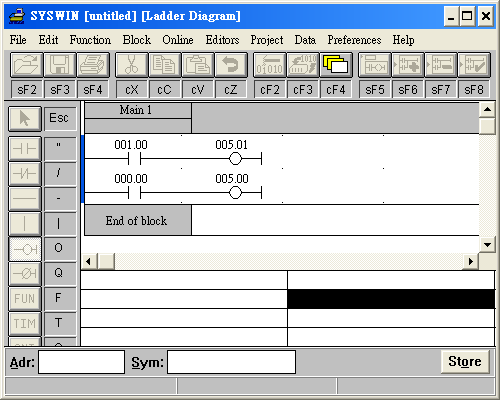Select the horizontal line tool
500x400 pixels.
[x=25, y=199]
